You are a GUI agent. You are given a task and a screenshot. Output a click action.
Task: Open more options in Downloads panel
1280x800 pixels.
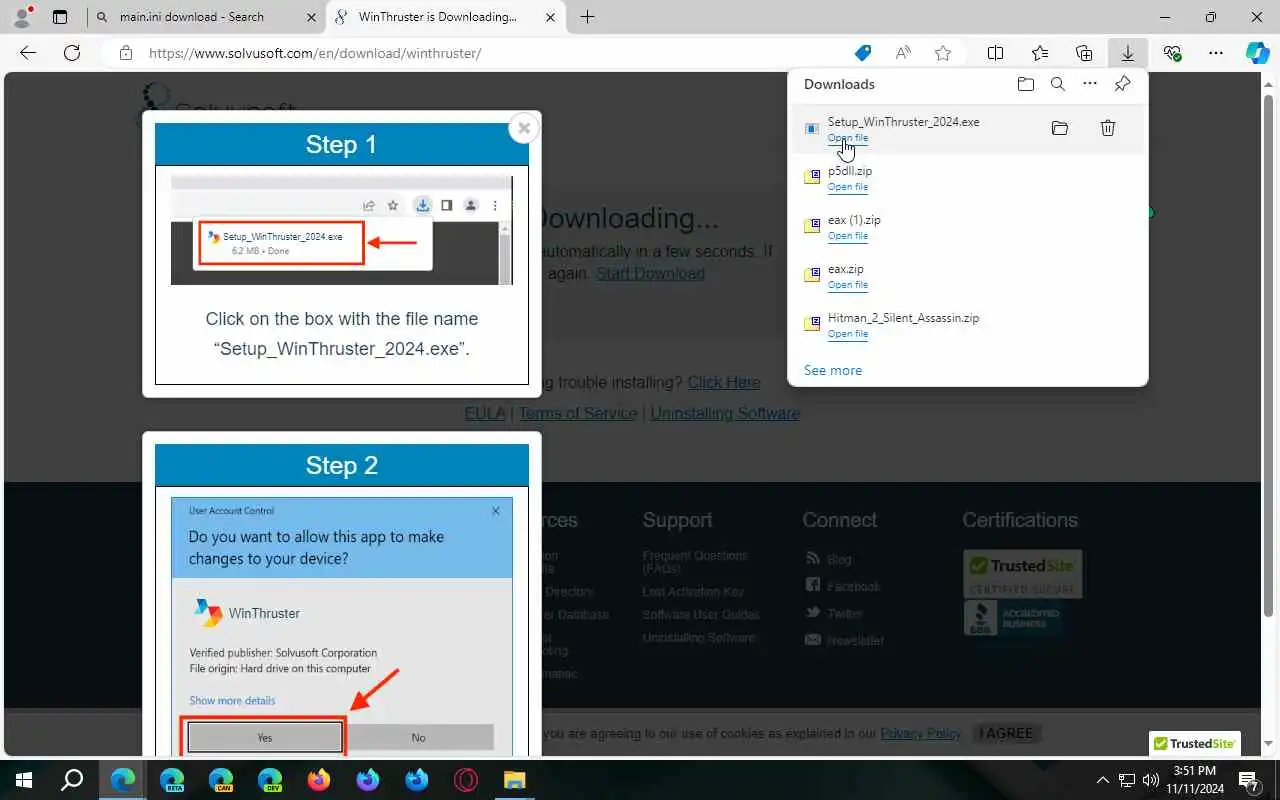pyautogui.click(x=1090, y=84)
